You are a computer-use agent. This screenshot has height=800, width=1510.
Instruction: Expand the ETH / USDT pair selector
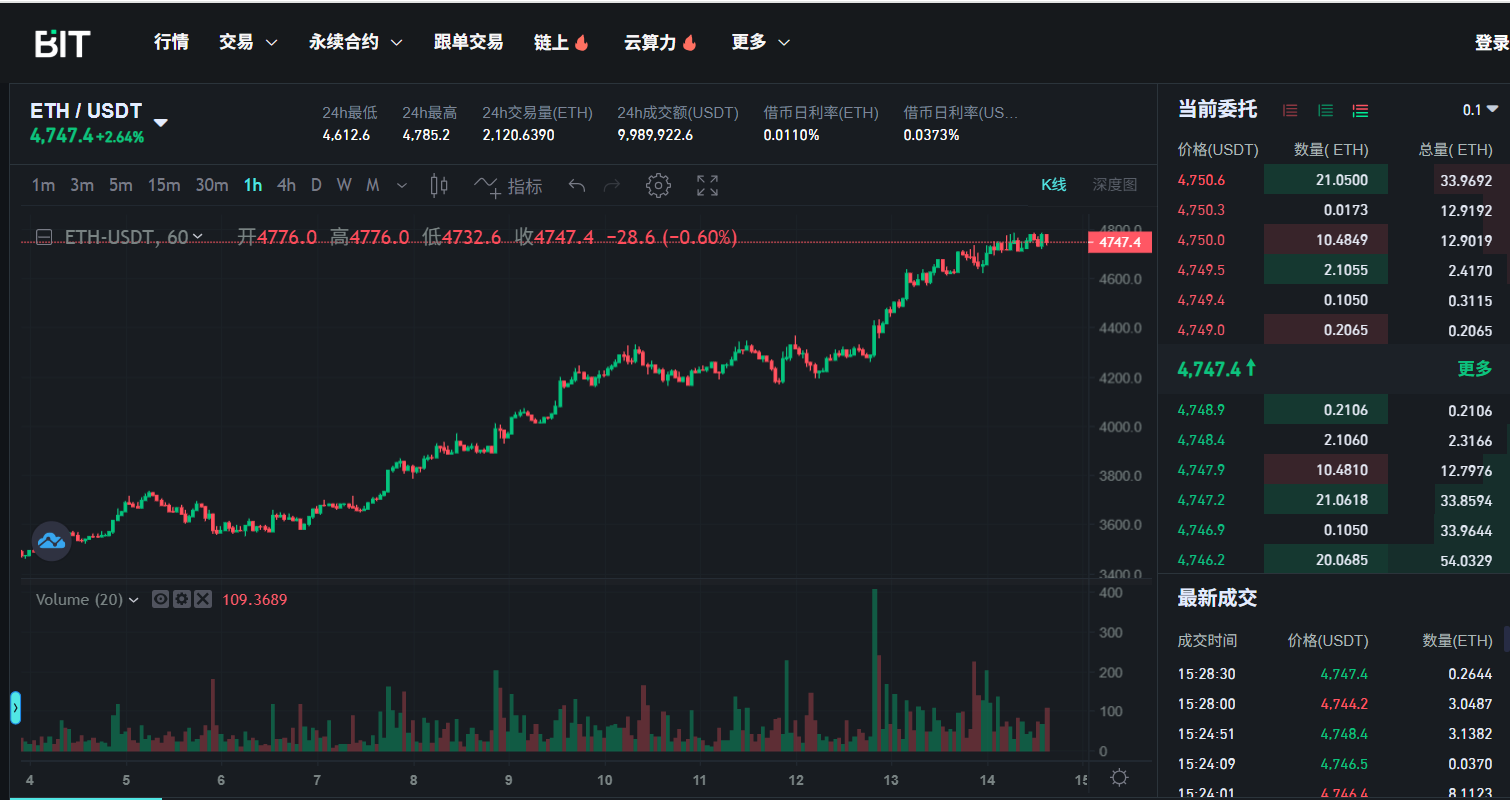point(160,123)
